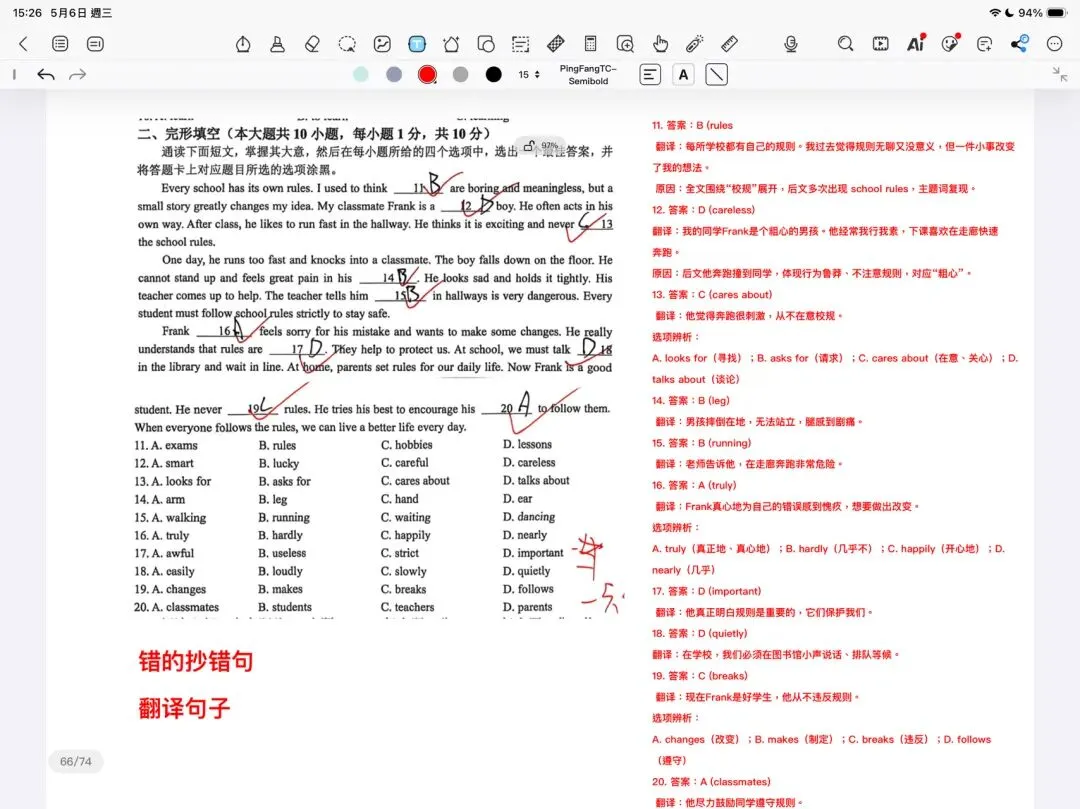This screenshot has width=1080, height=809.
Task: Open the more options ellipsis menu
Action: [1055, 44]
